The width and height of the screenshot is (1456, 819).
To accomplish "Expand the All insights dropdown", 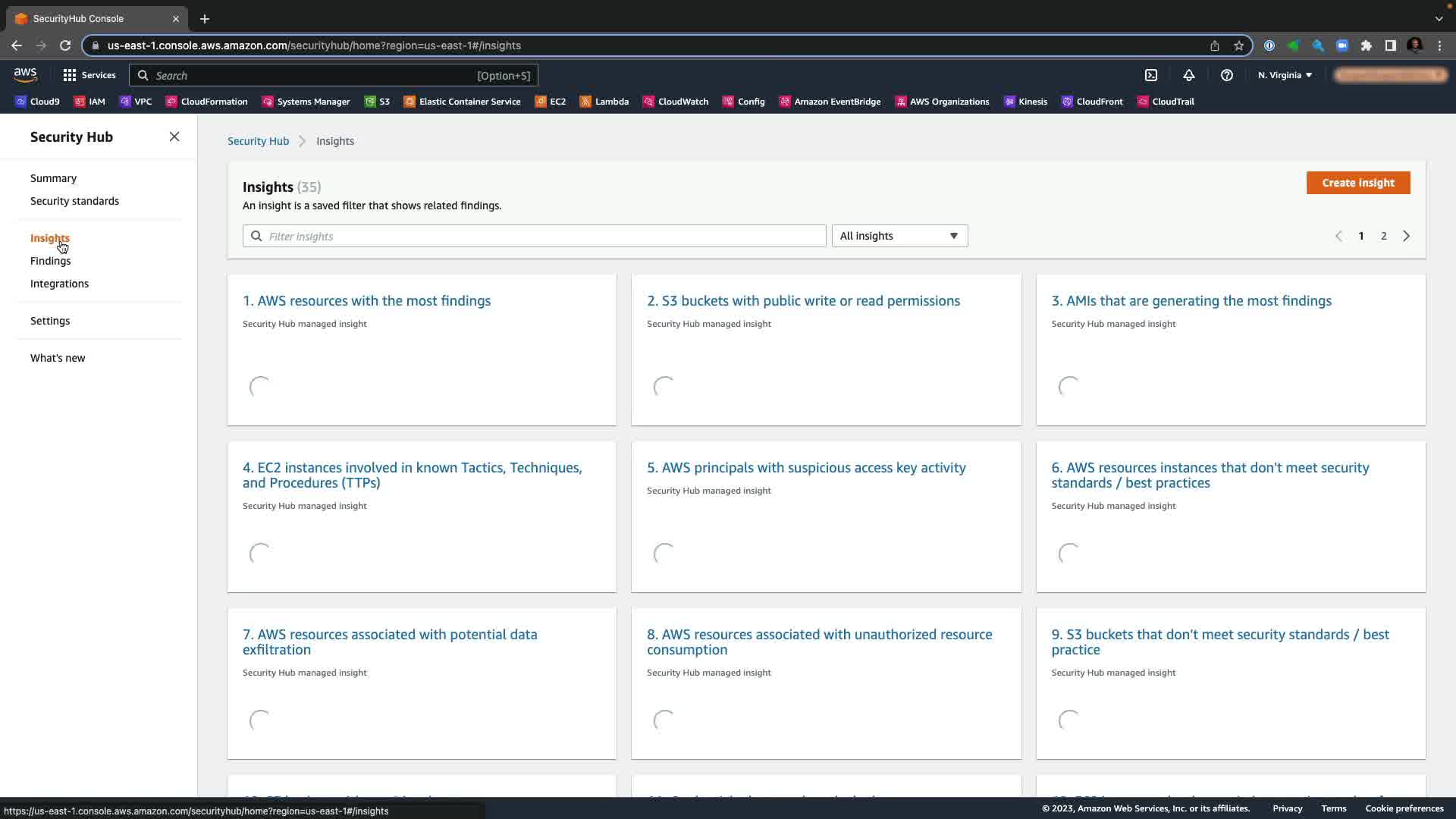I will (899, 236).
